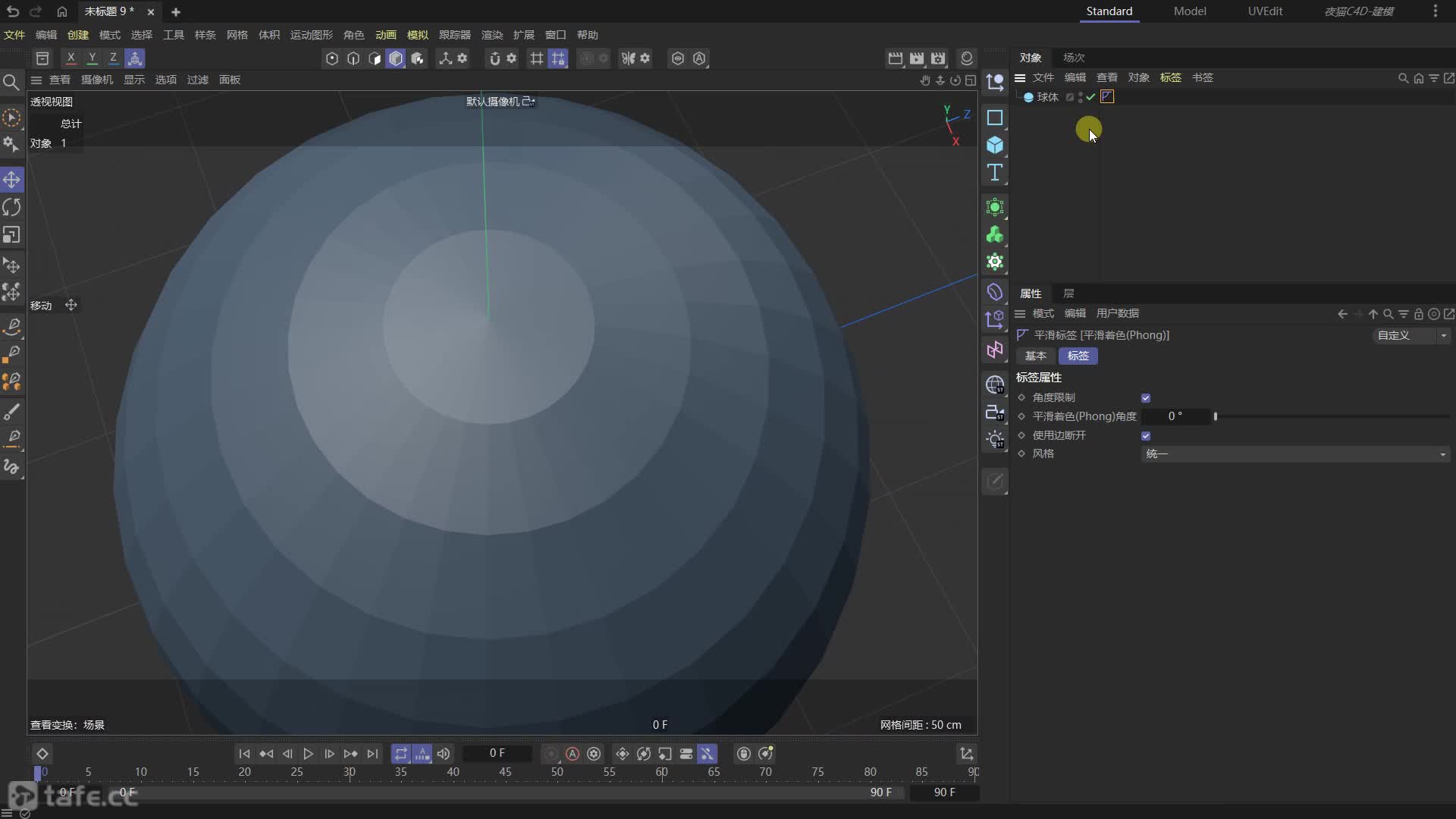
Task: Open 文件 menu in main menubar
Action: pos(14,35)
